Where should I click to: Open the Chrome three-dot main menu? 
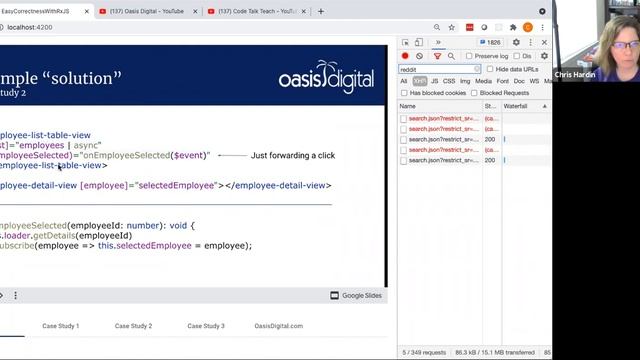coord(542,27)
